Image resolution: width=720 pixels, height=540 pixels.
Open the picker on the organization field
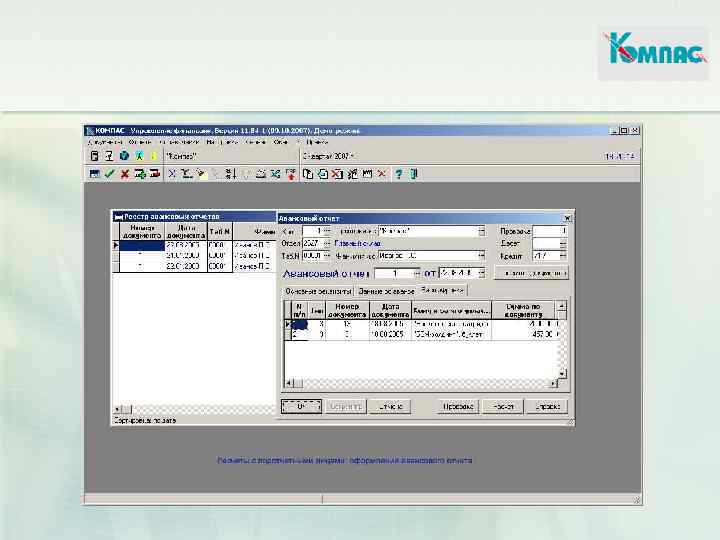[481, 231]
